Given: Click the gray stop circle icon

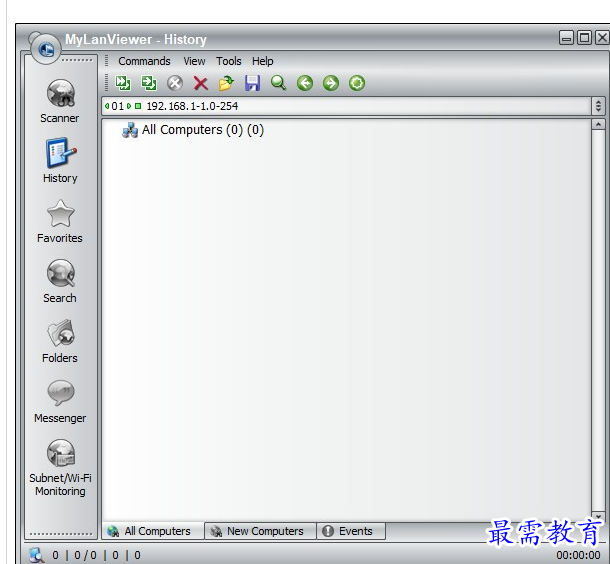Looking at the screenshot, I should (175, 83).
